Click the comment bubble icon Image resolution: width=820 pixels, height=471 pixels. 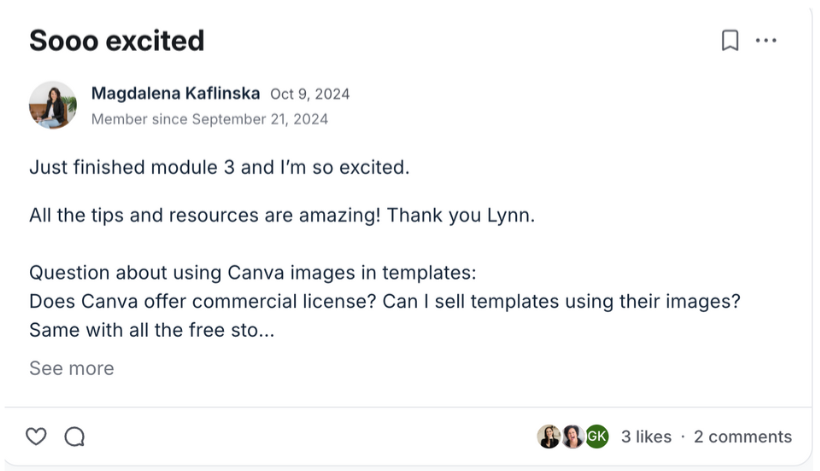74,436
